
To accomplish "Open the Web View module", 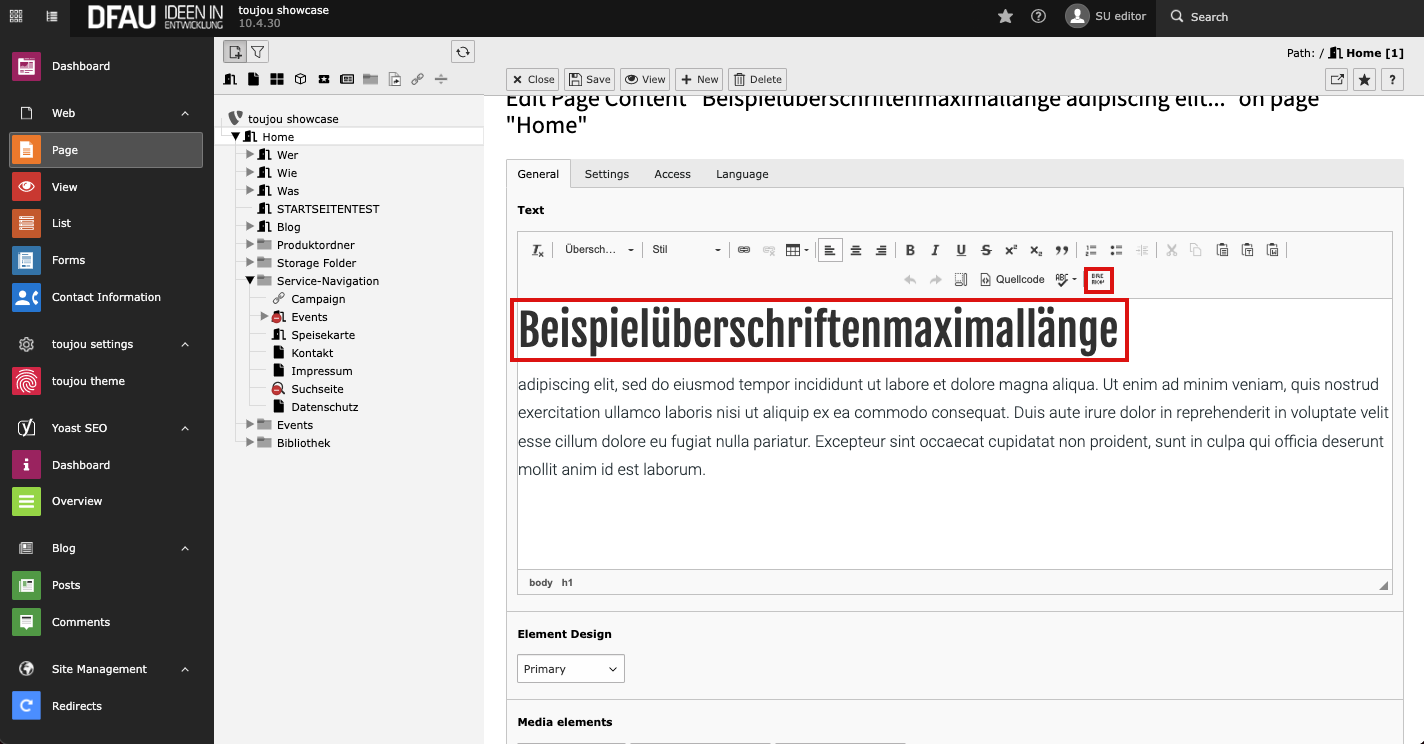I will (x=106, y=187).
